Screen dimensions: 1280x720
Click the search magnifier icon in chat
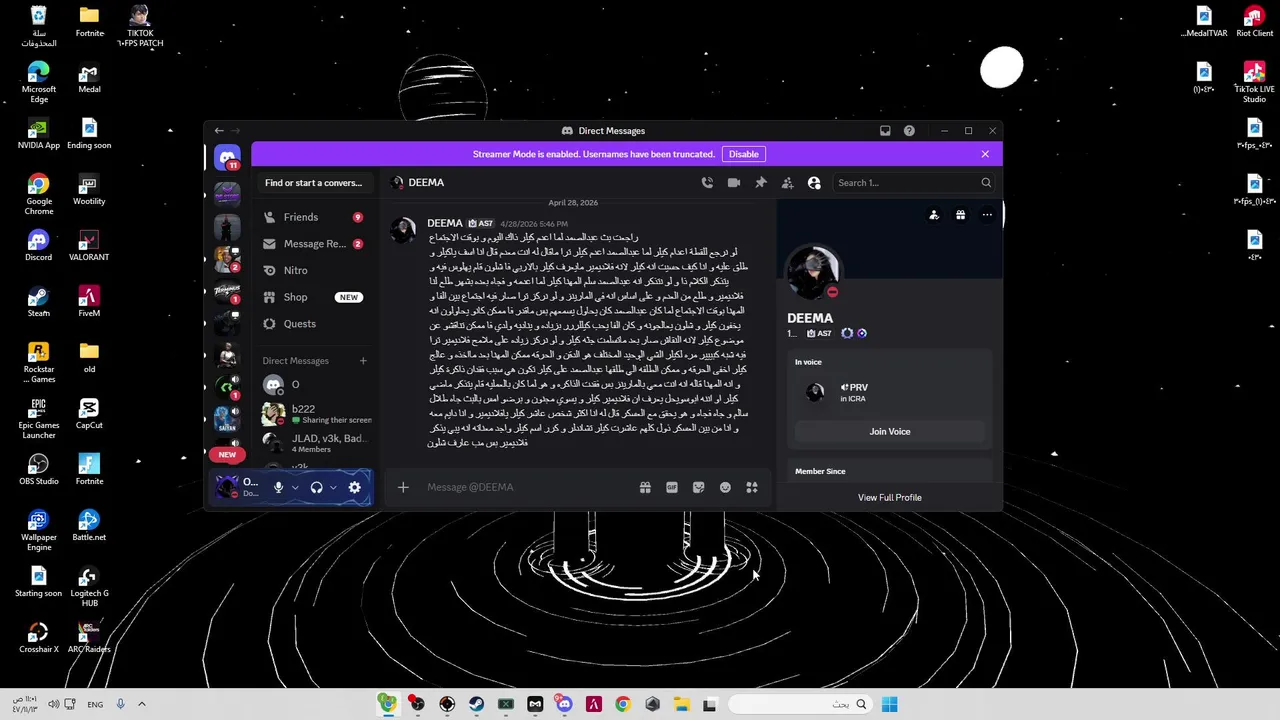click(986, 183)
